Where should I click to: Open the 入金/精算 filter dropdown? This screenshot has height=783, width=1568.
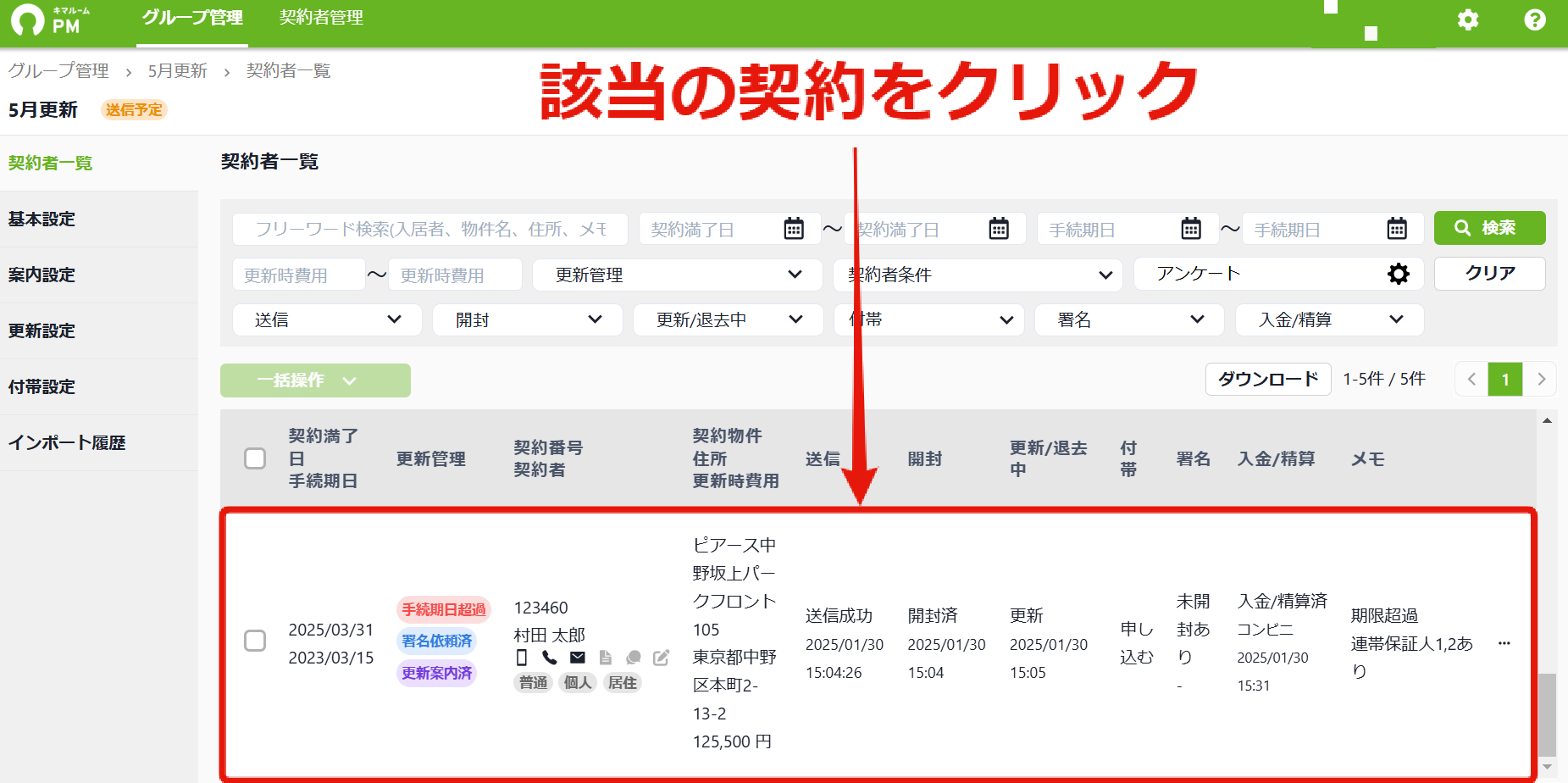point(1330,319)
